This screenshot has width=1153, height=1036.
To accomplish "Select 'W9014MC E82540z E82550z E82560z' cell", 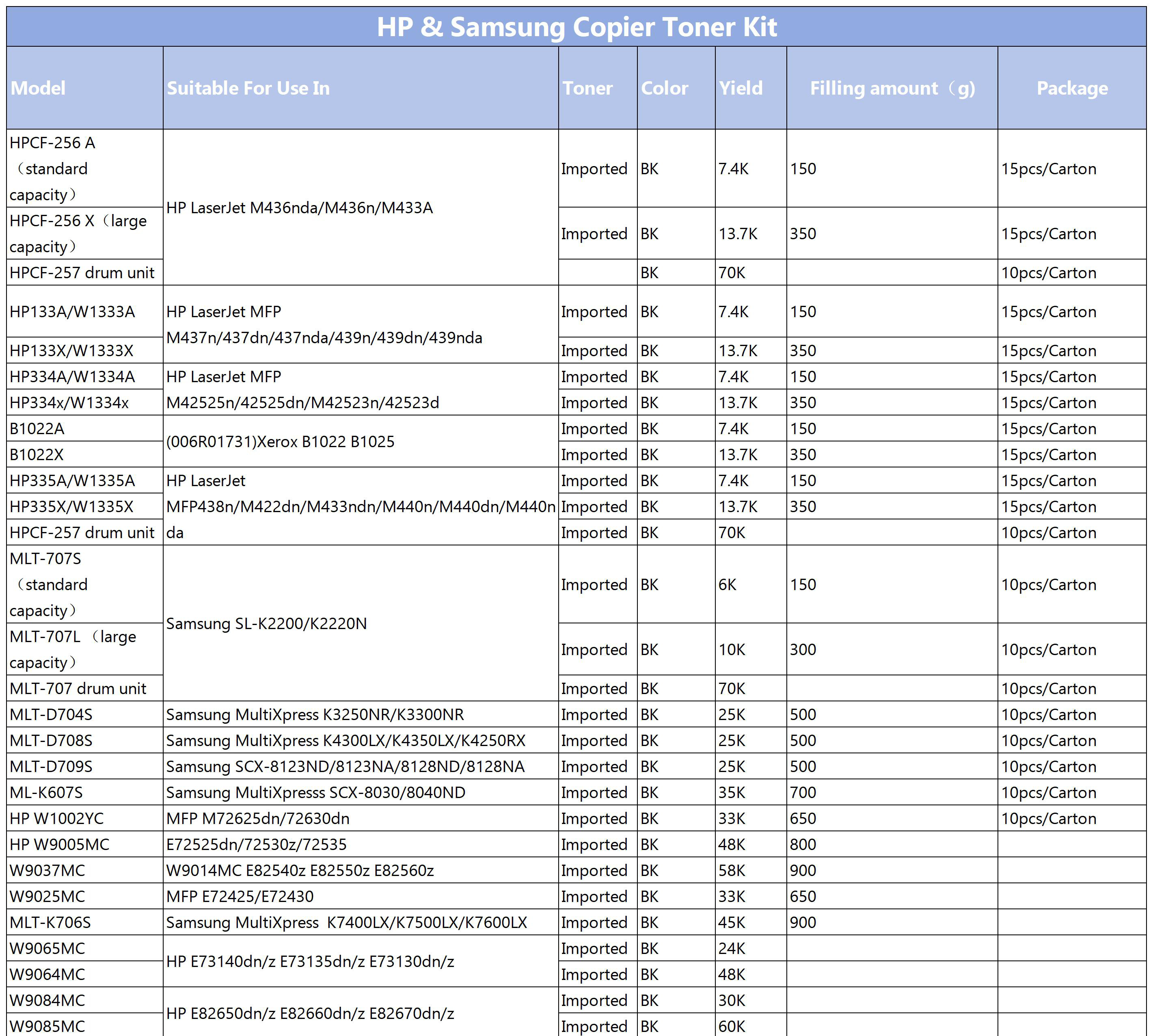I will 361,870.
